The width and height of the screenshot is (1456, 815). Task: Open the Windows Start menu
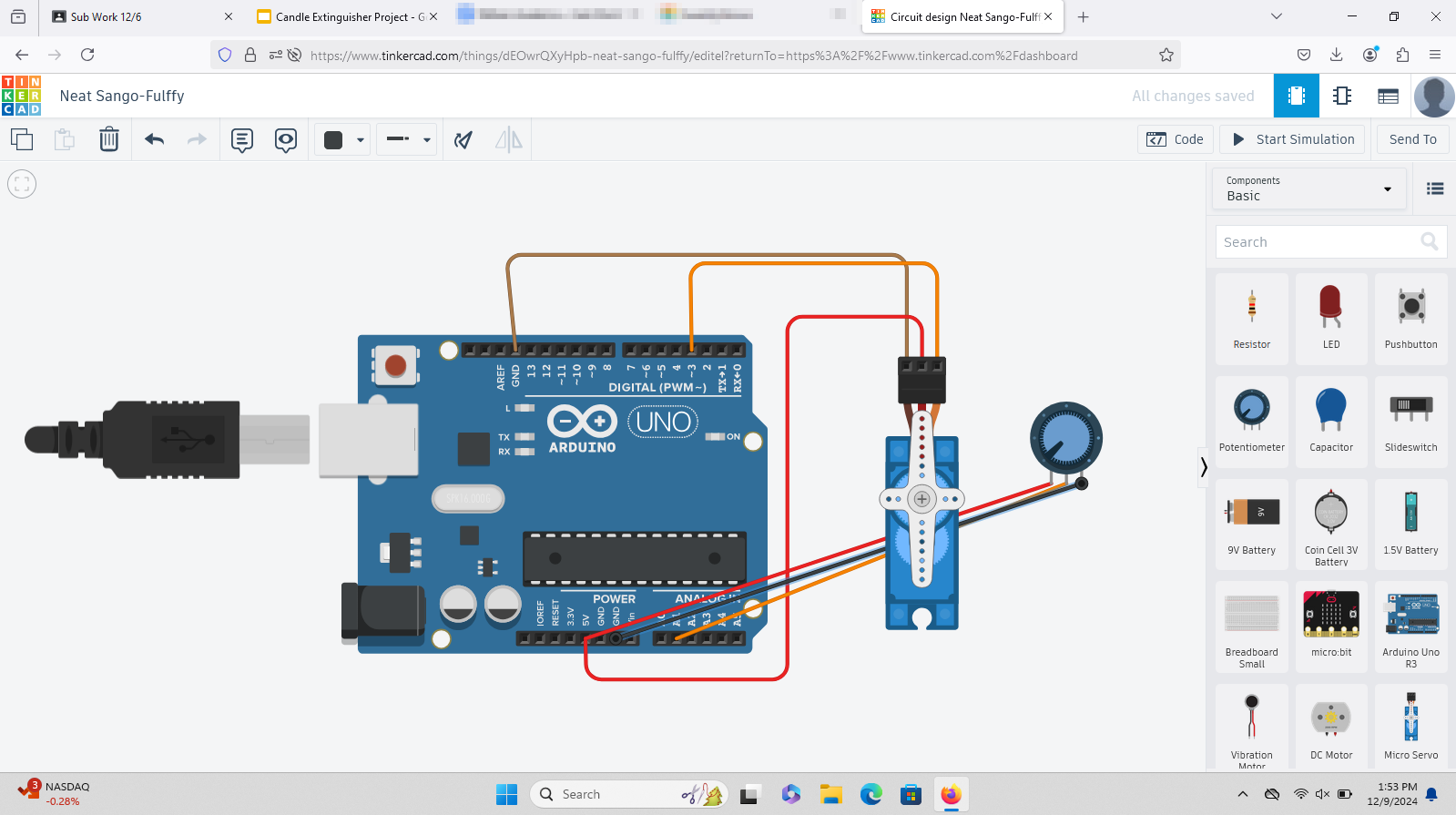point(506,794)
